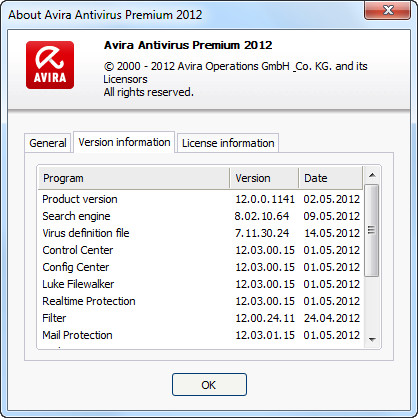
Task: Click the vertical scrollbar thumb
Action: click(x=372, y=230)
